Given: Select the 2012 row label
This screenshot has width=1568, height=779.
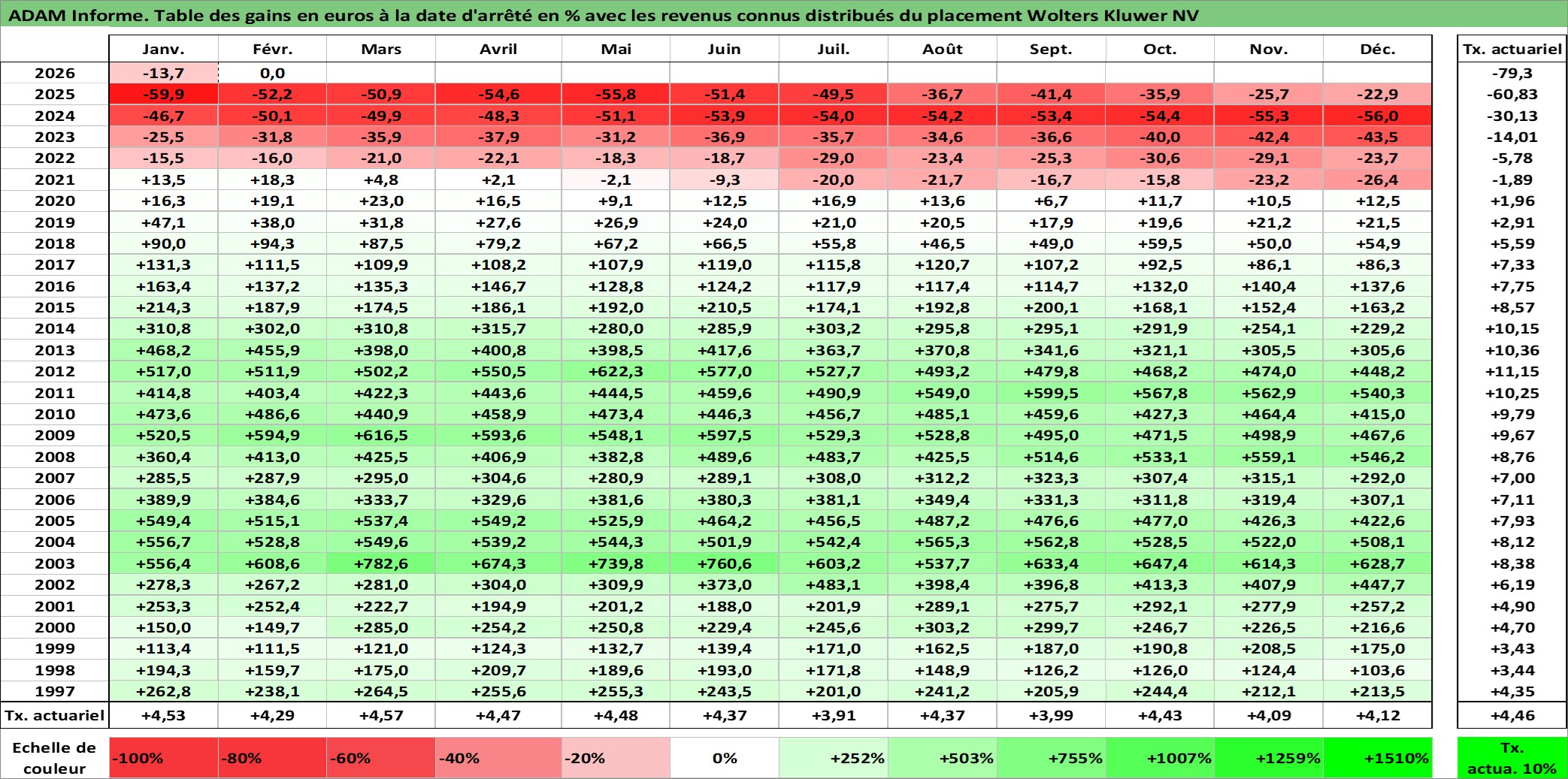Looking at the screenshot, I should [55, 371].
